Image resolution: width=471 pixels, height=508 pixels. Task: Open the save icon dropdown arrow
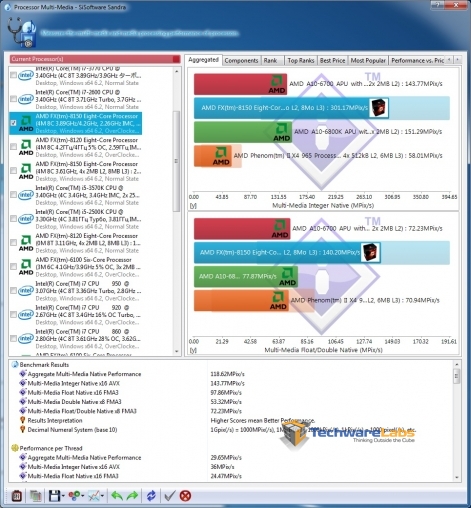point(63,496)
